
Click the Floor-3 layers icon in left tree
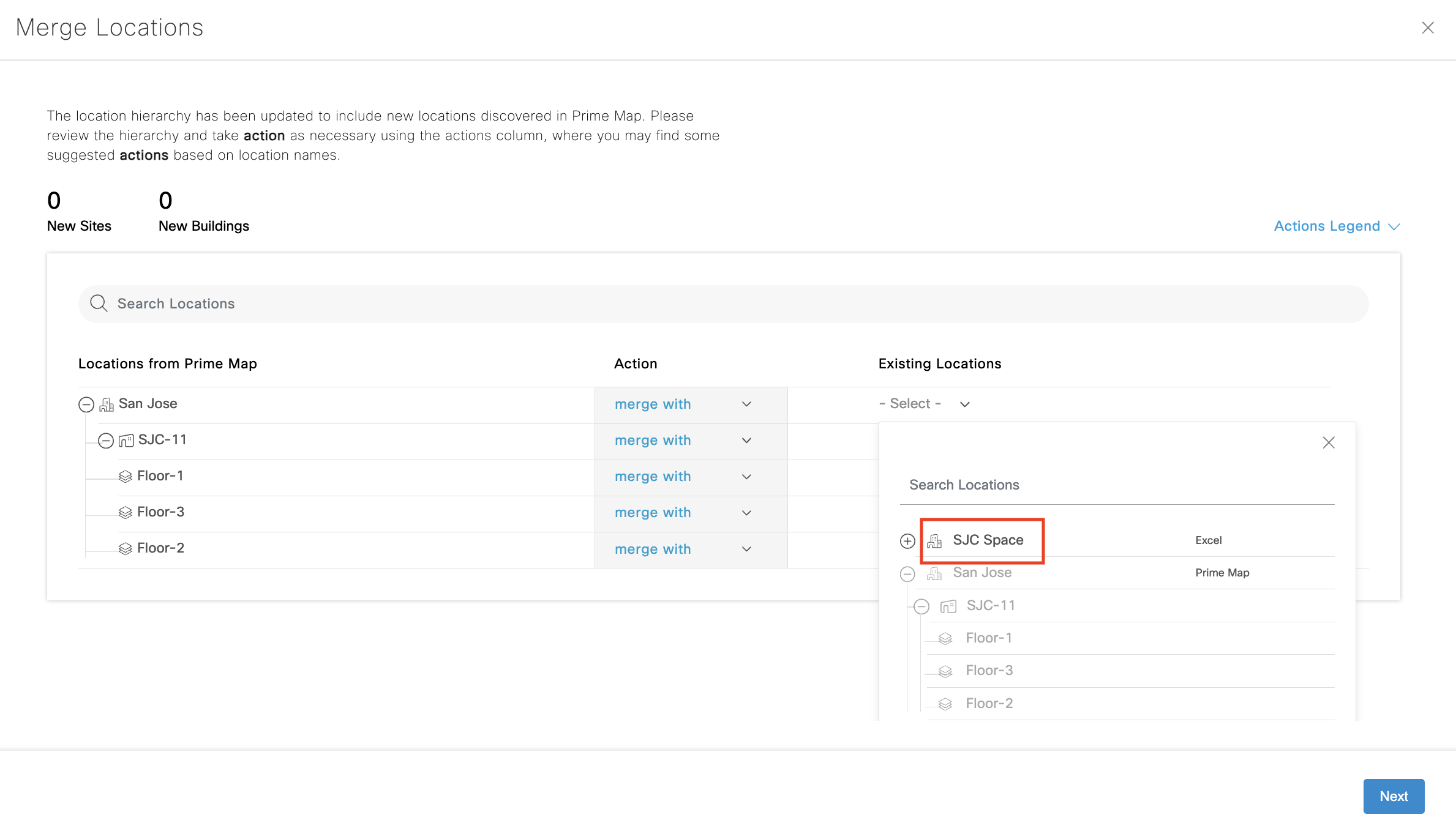pyautogui.click(x=126, y=513)
